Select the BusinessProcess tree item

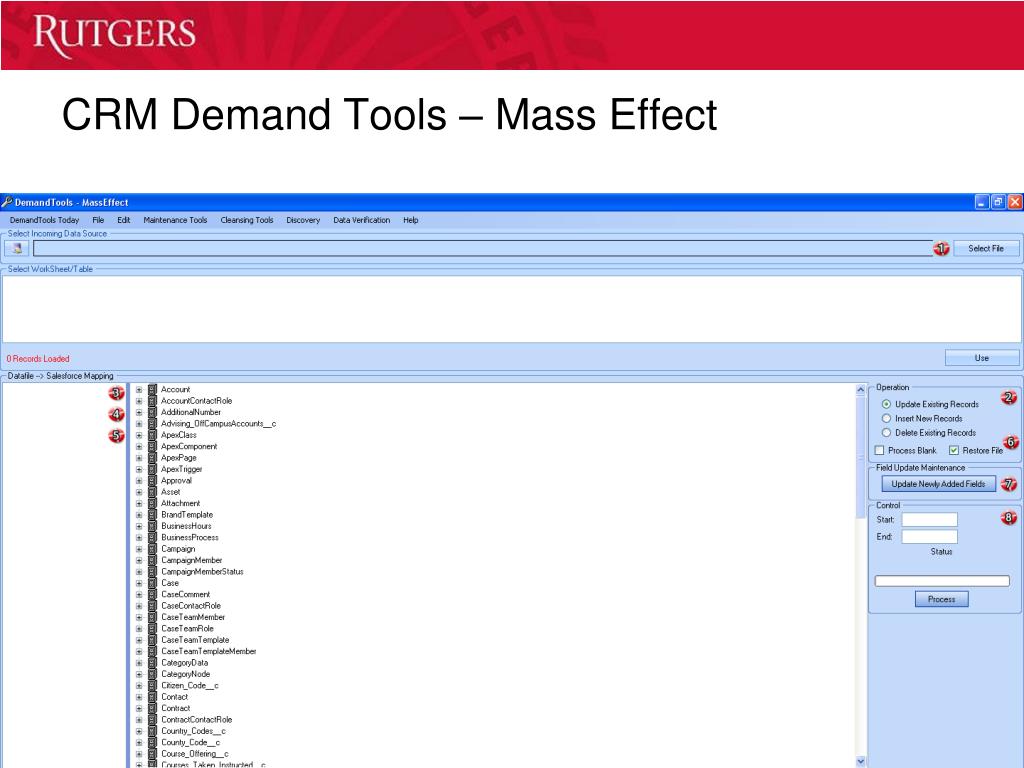point(189,537)
